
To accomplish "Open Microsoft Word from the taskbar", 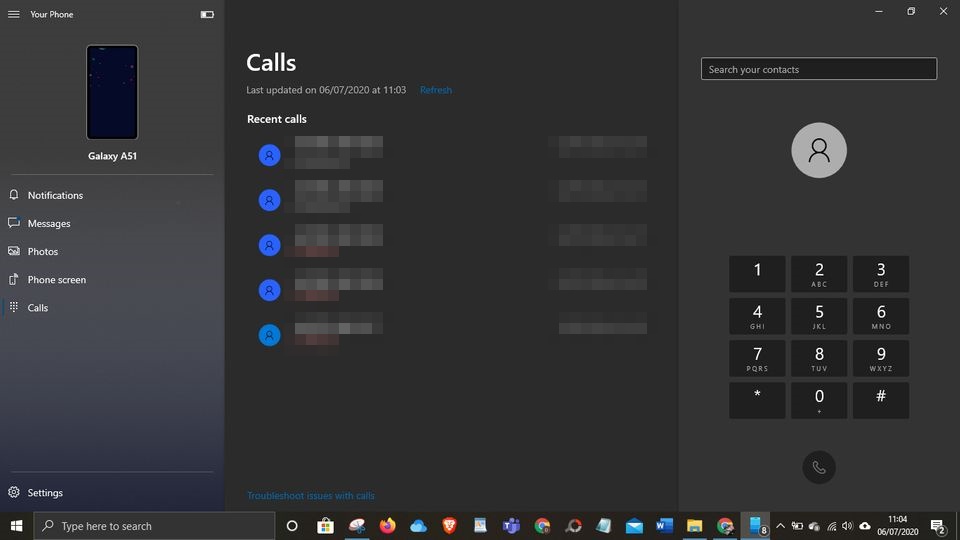I will pos(664,526).
